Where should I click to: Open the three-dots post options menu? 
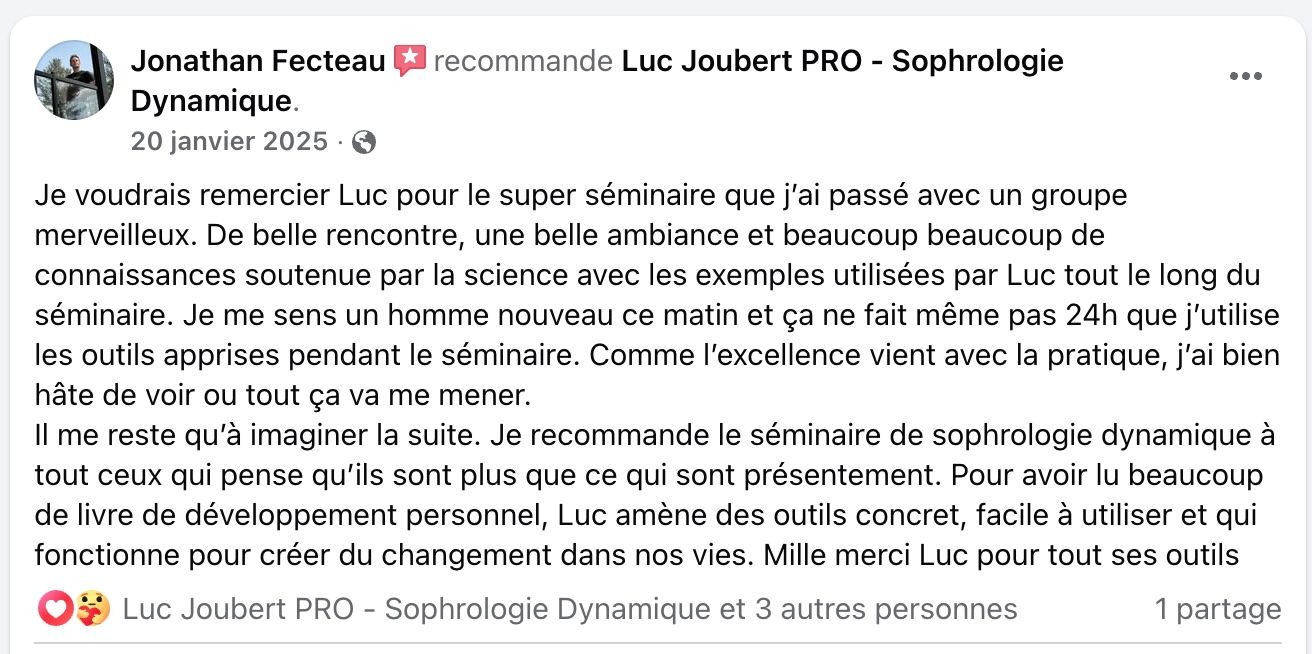[1245, 77]
